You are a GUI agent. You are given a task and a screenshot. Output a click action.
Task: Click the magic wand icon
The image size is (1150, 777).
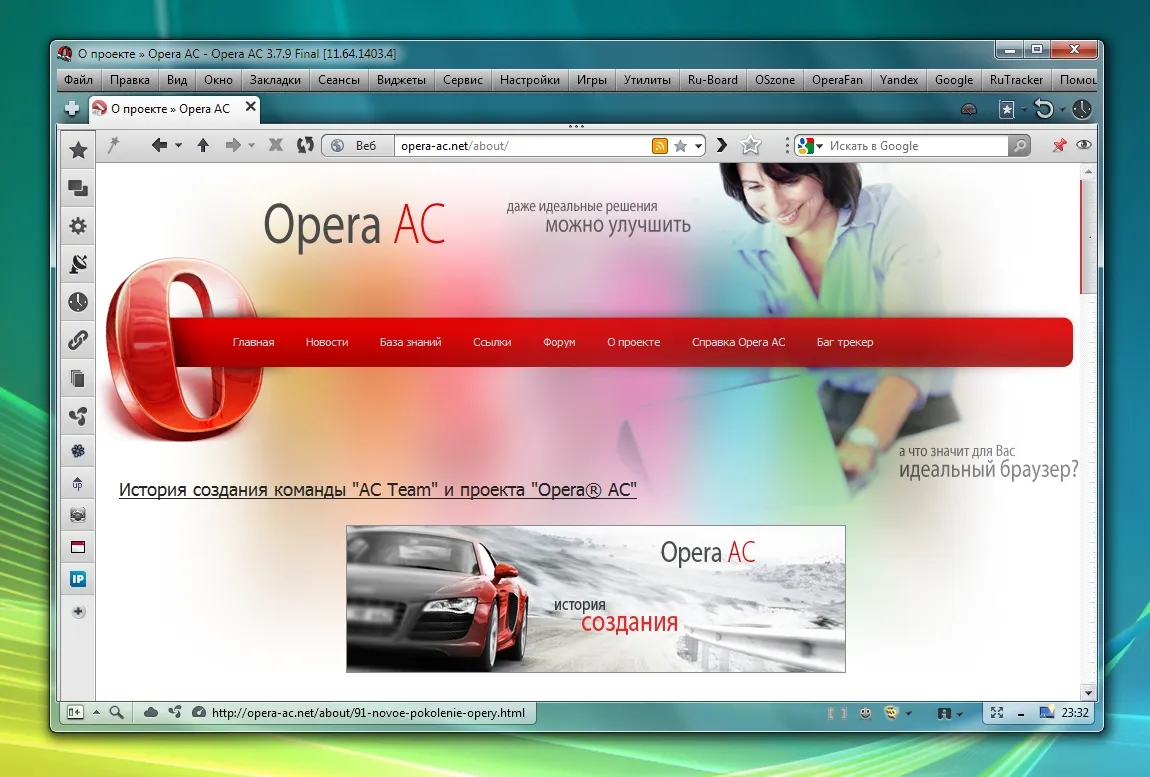(x=113, y=146)
